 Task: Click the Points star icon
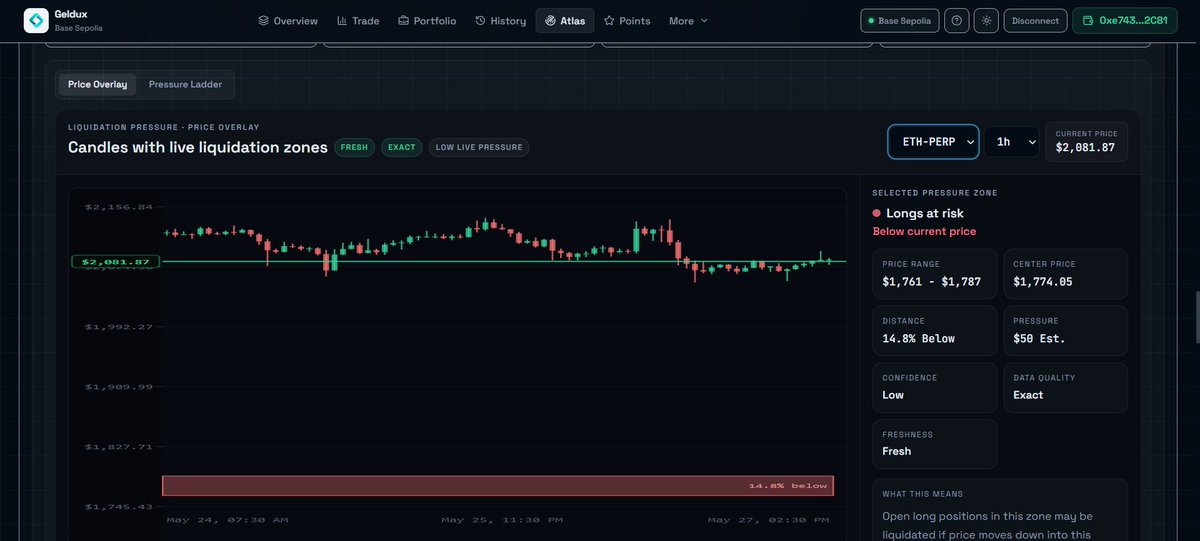pos(609,20)
